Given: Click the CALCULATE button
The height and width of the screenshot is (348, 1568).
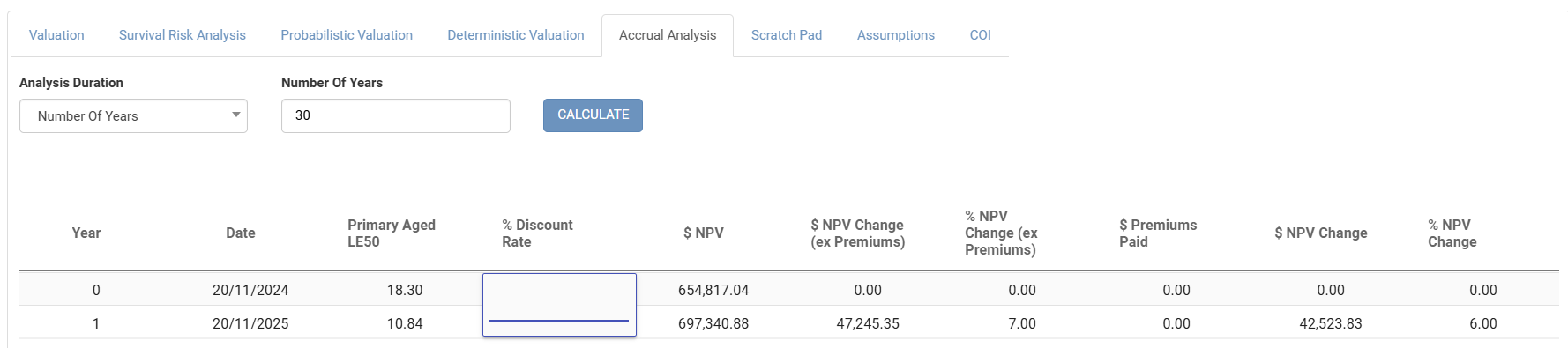Looking at the screenshot, I should [x=593, y=115].
